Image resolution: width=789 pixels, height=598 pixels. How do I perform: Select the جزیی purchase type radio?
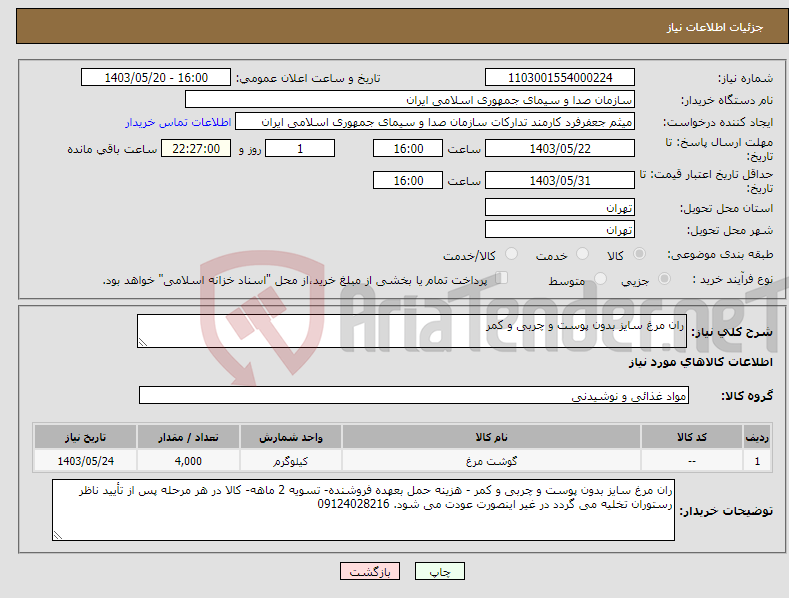coord(664,279)
